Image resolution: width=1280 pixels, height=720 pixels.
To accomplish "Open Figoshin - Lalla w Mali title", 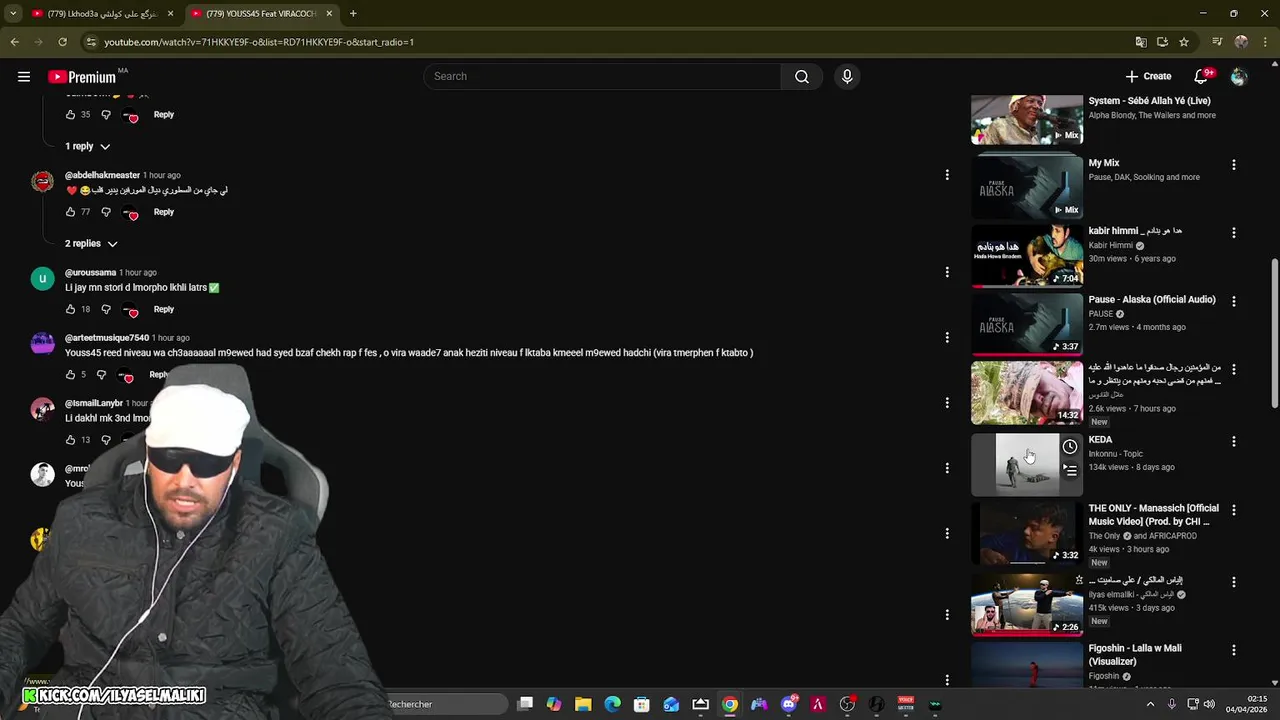I will click(x=1135, y=655).
